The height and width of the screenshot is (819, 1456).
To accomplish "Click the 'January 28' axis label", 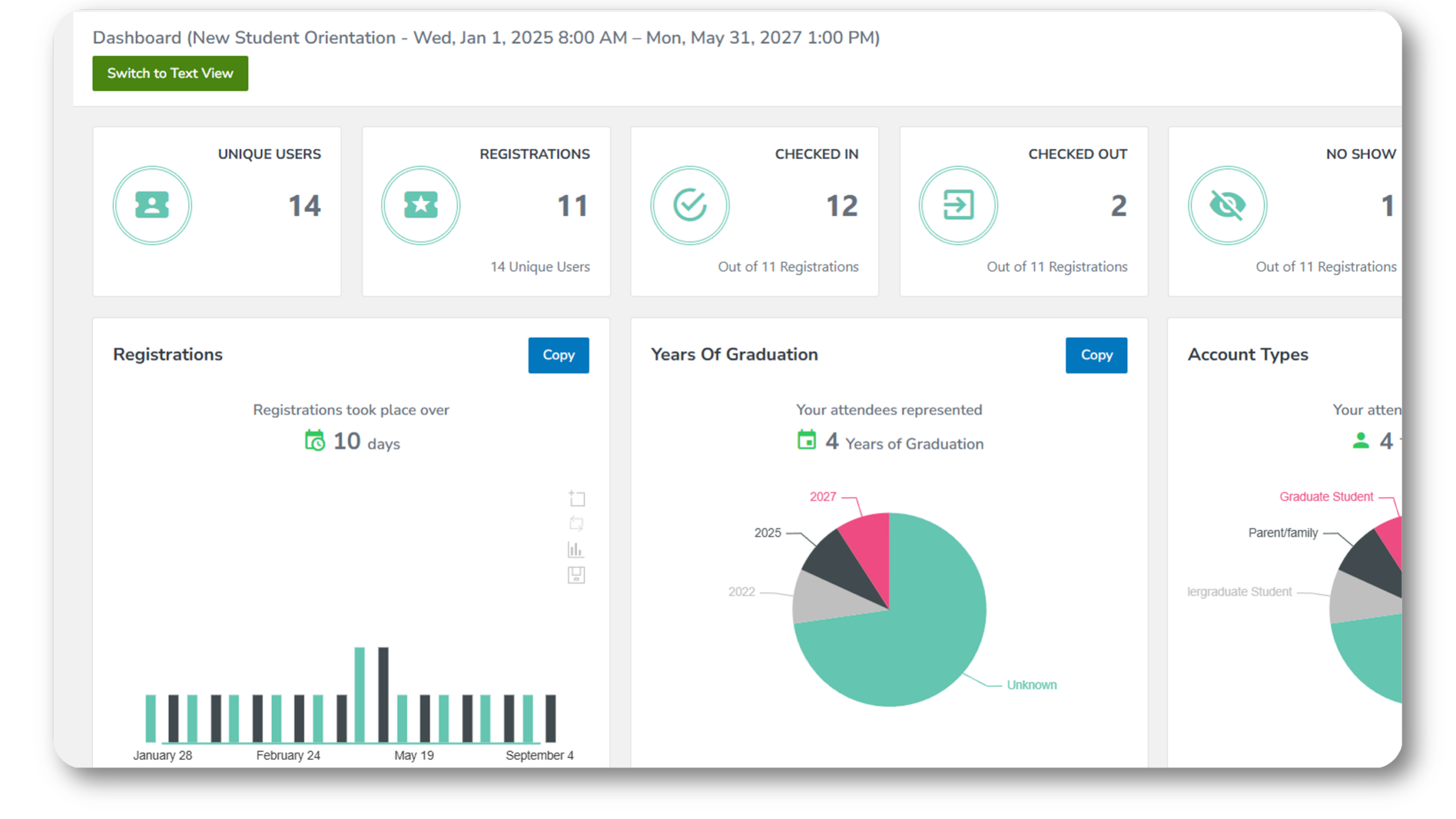I will (x=163, y=755).
